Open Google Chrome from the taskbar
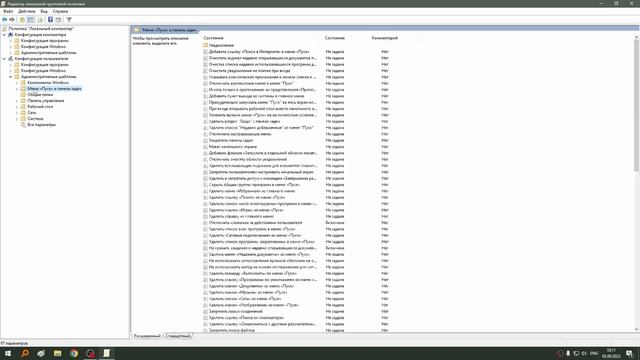 (x=74, y=353)
